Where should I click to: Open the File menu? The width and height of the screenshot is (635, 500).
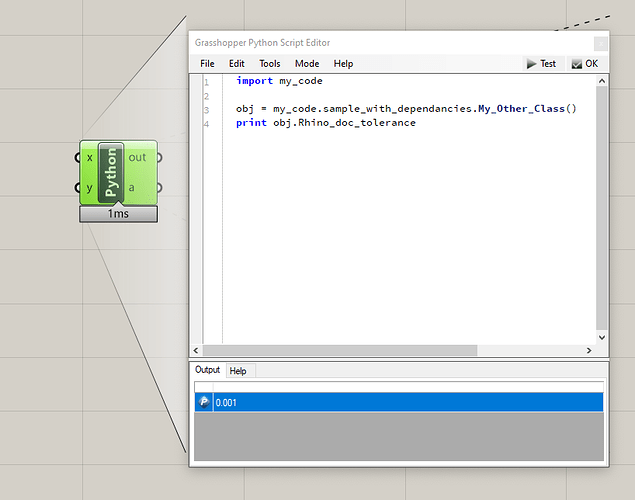(207, 64)
